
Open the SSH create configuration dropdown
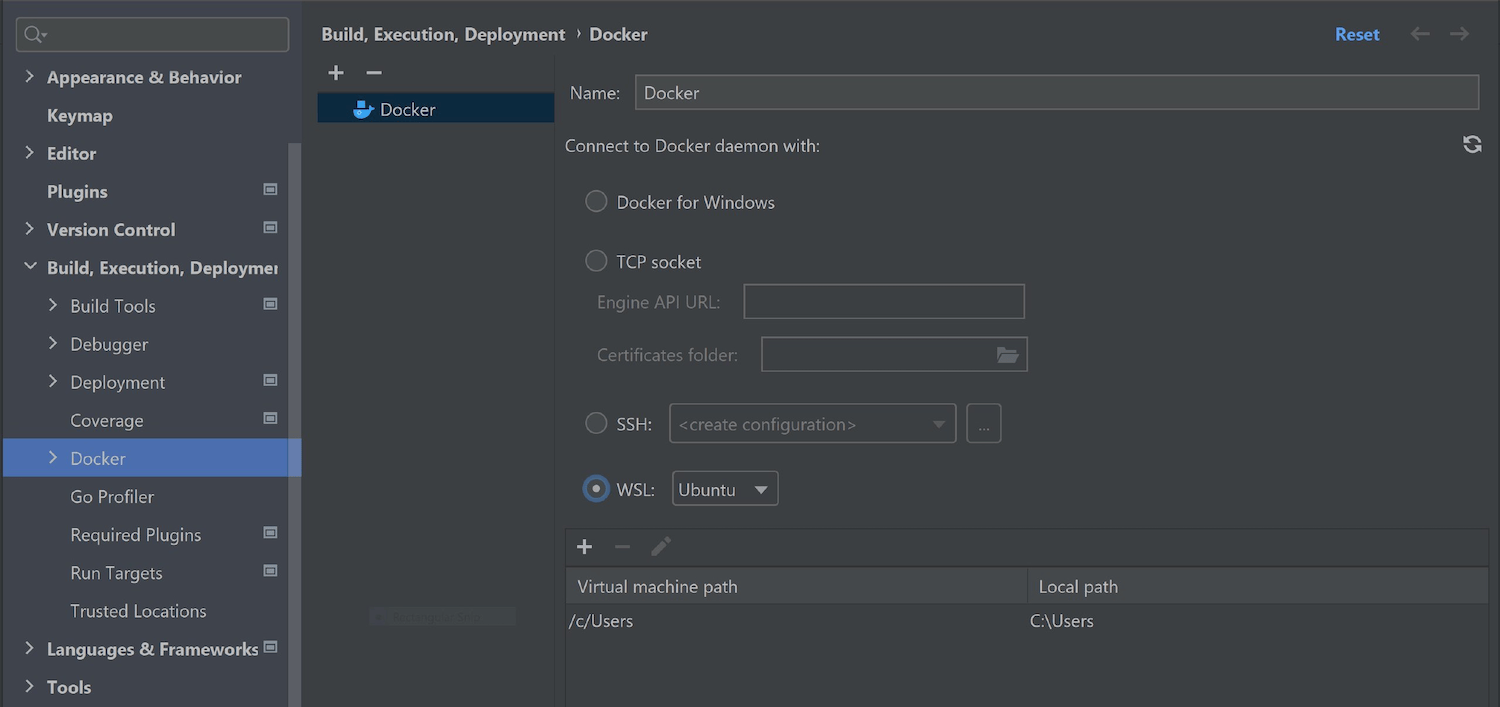coord(812,424)
